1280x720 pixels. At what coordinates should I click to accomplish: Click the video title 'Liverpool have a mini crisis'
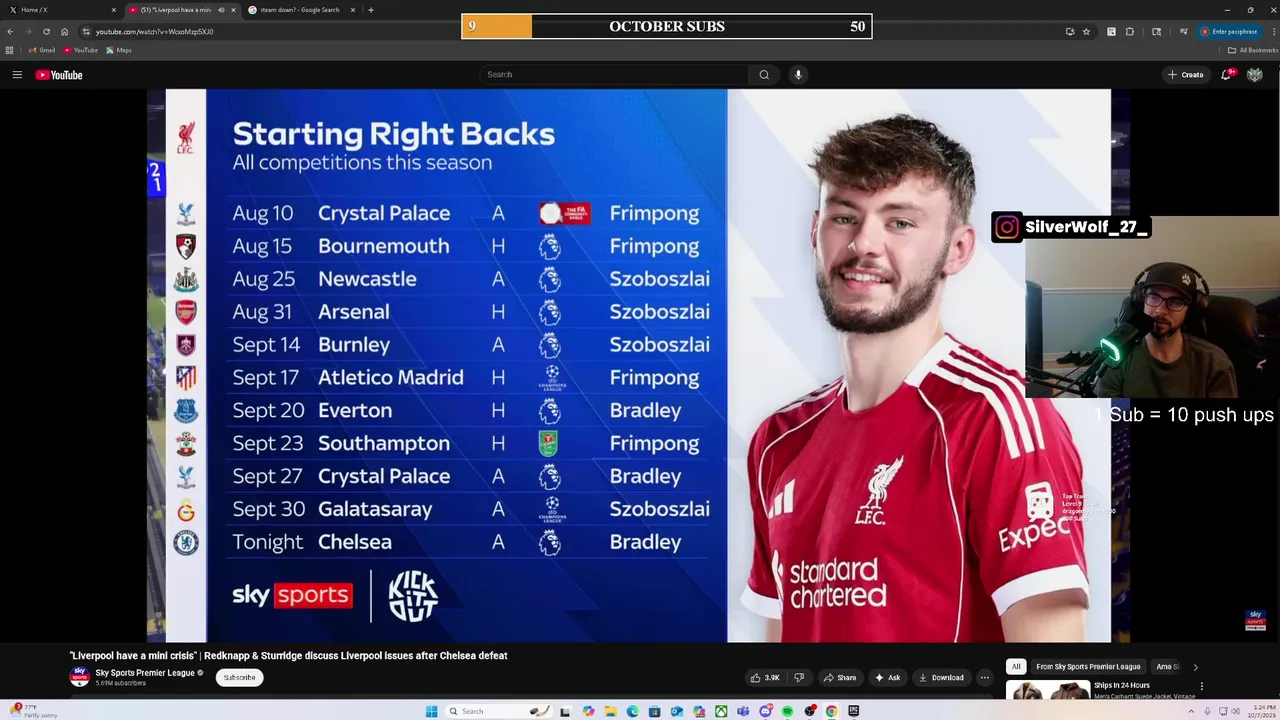(x=289, y=656)
